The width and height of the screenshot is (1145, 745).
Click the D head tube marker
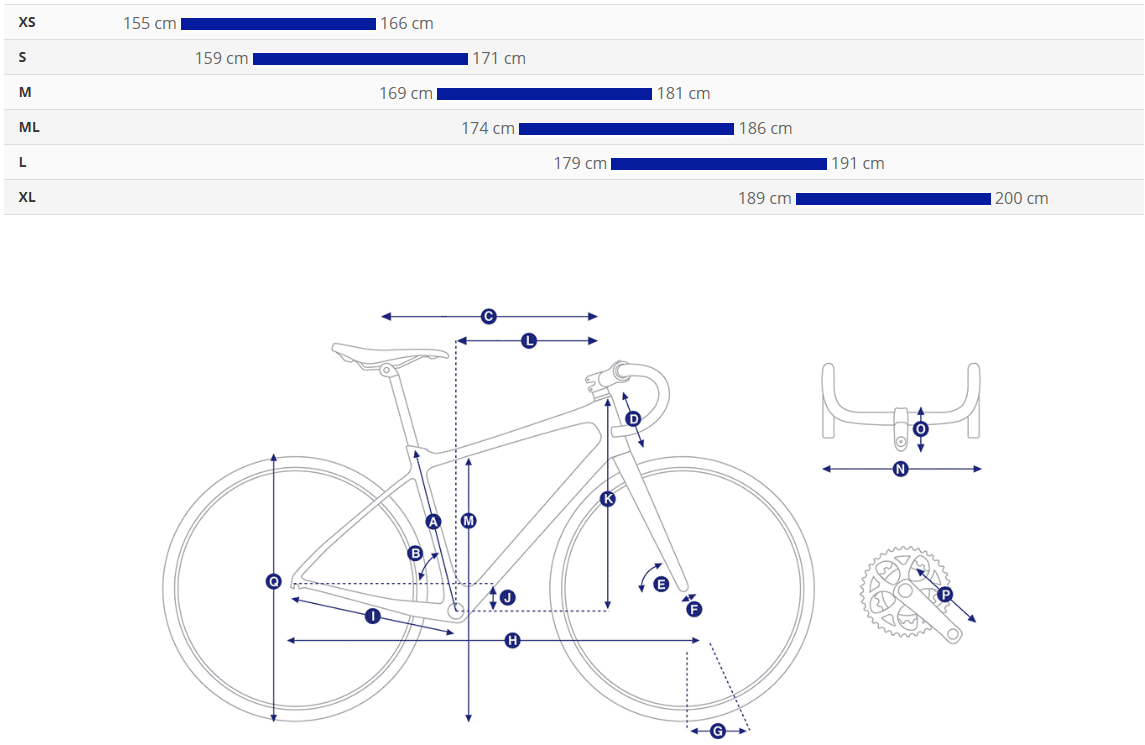(633, 418)
